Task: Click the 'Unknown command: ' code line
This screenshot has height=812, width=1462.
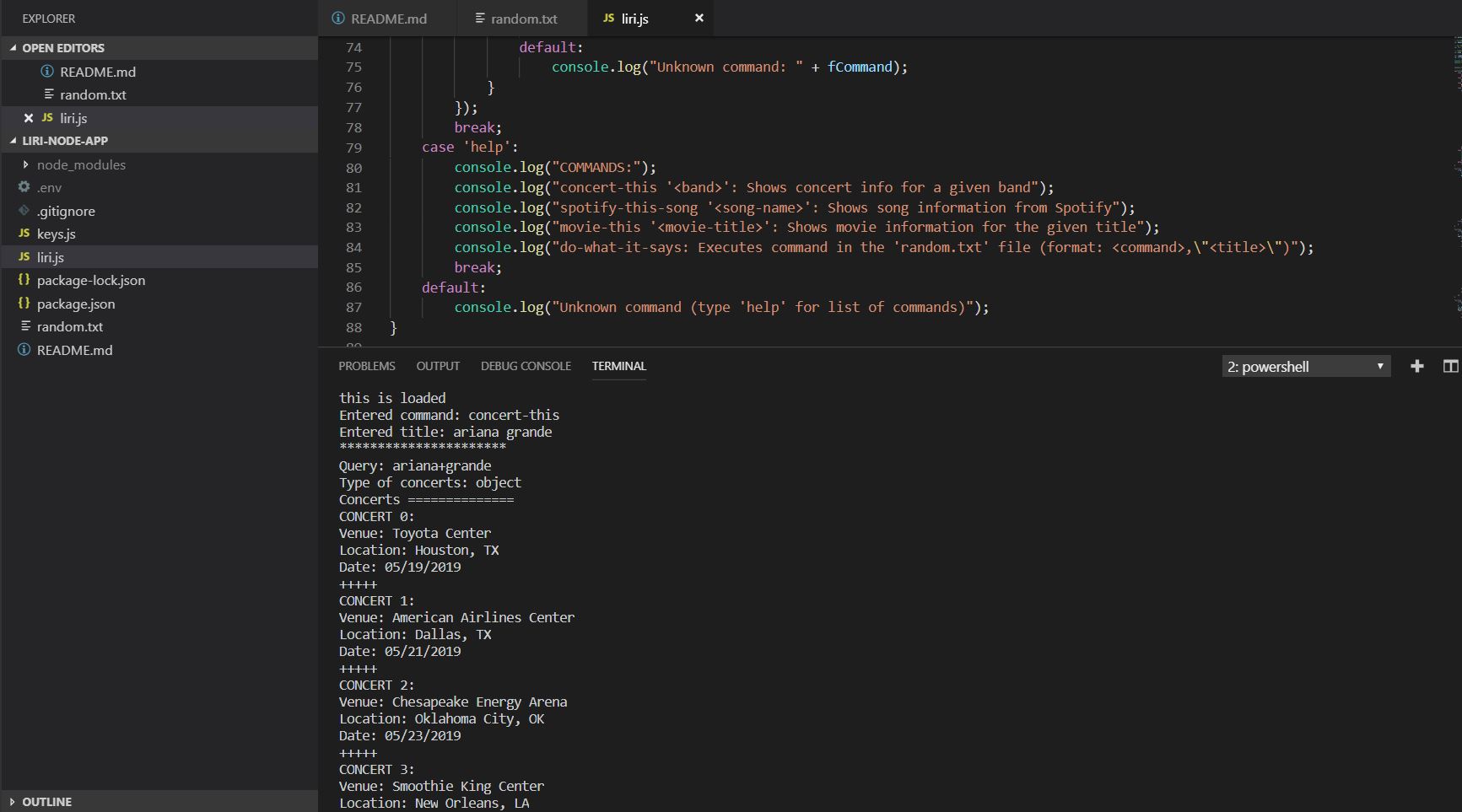Action: coord(730,67)
